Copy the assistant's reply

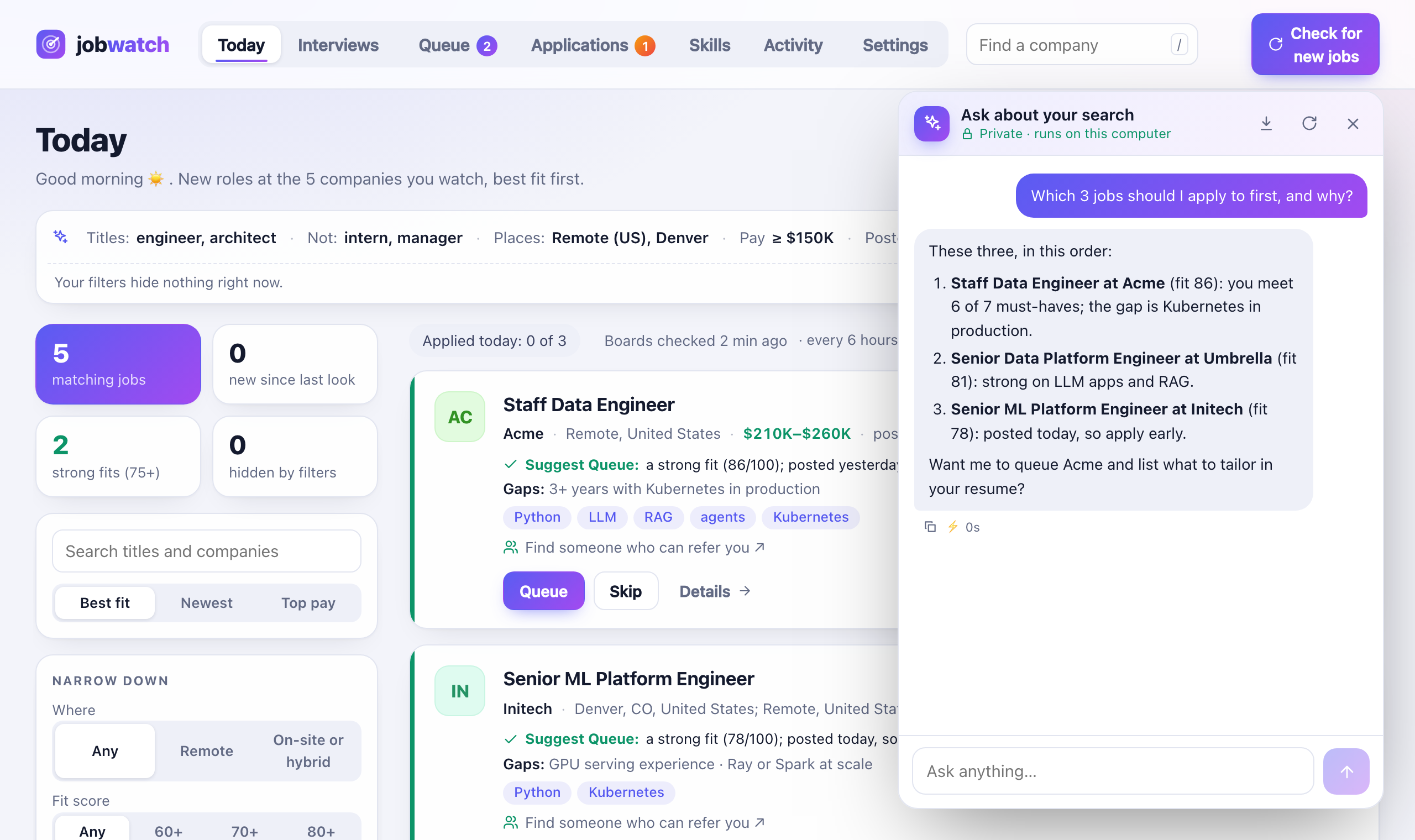tap(930, 527)
